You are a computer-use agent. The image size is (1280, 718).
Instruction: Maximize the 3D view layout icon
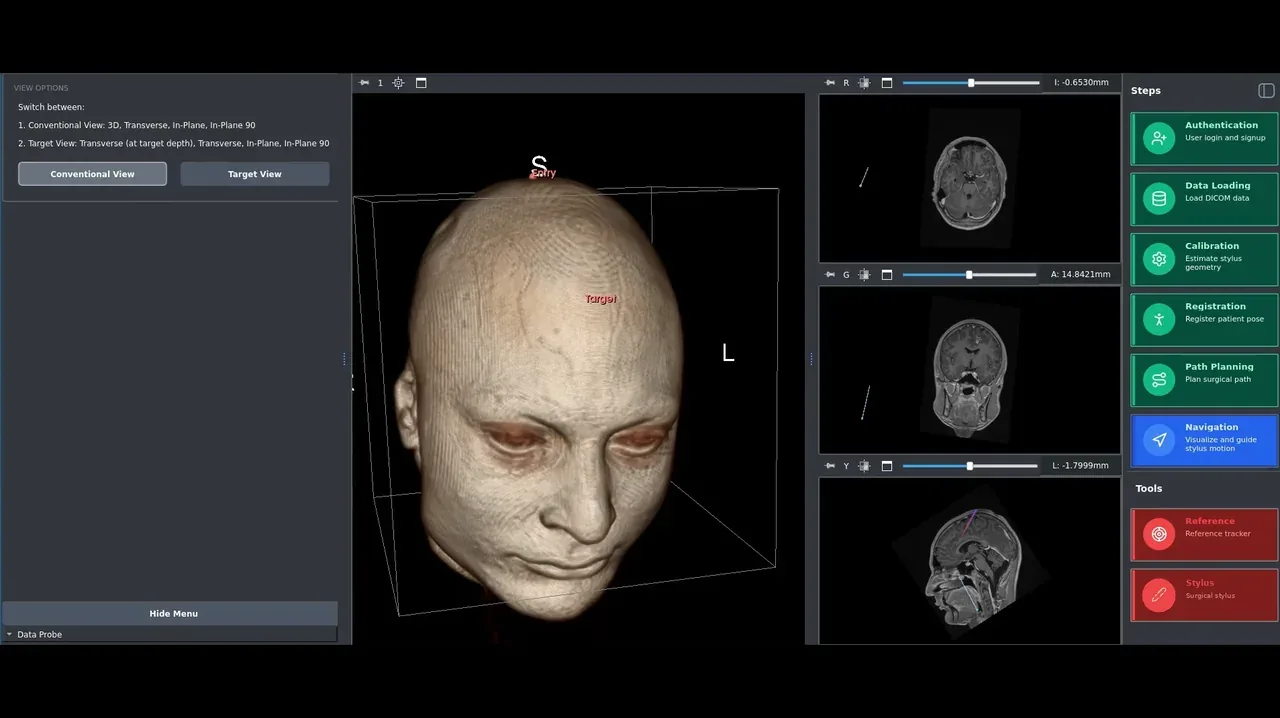coord(421,83)
